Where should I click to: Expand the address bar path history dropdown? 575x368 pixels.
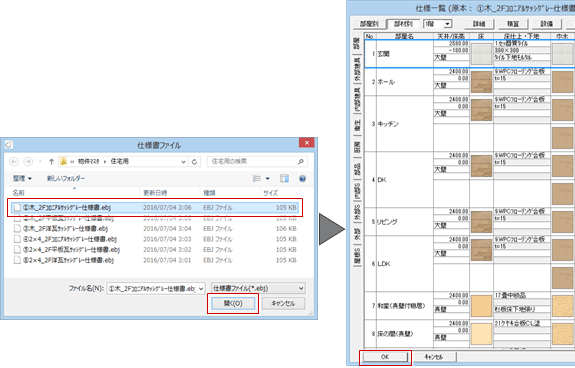click(x=183, y=162)
